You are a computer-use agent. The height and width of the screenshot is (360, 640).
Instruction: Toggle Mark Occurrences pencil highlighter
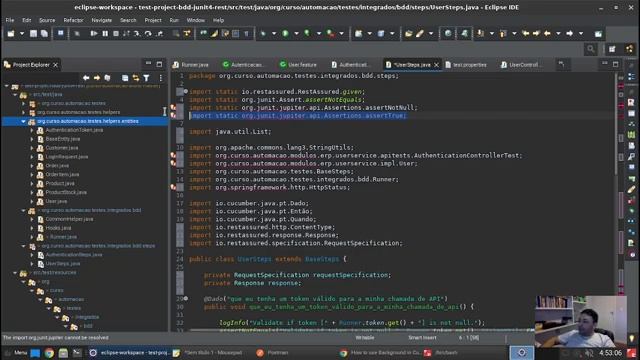pos(214,33)
